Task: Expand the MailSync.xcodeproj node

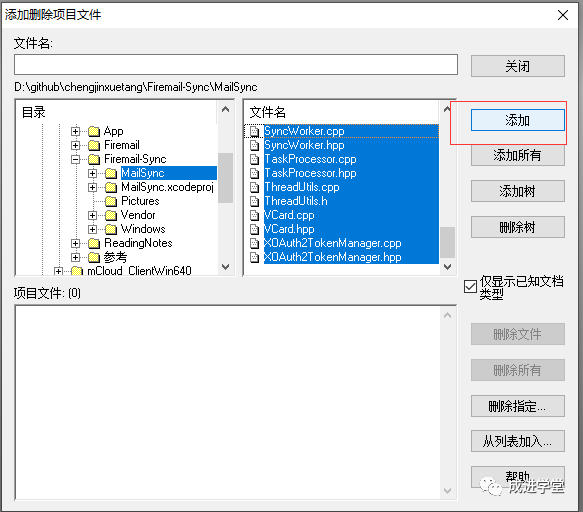Action: tap(93, 187)
